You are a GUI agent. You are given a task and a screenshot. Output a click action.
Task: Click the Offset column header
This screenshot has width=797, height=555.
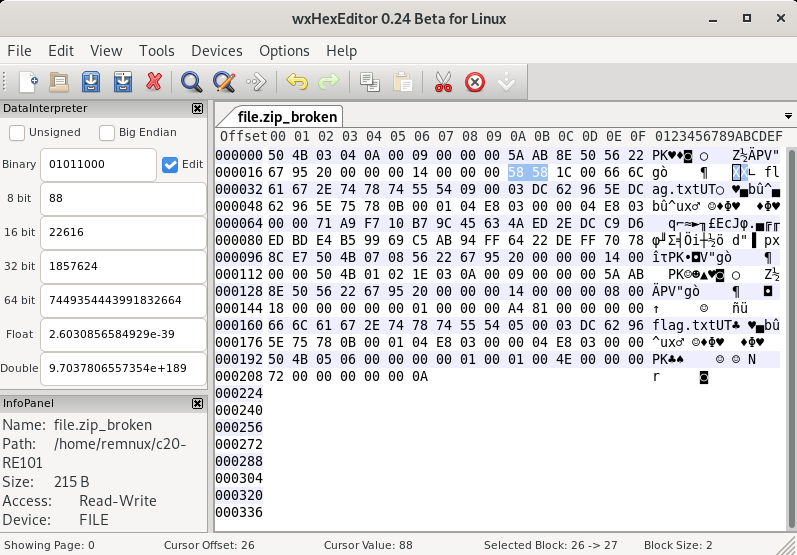tap(243, 137)
